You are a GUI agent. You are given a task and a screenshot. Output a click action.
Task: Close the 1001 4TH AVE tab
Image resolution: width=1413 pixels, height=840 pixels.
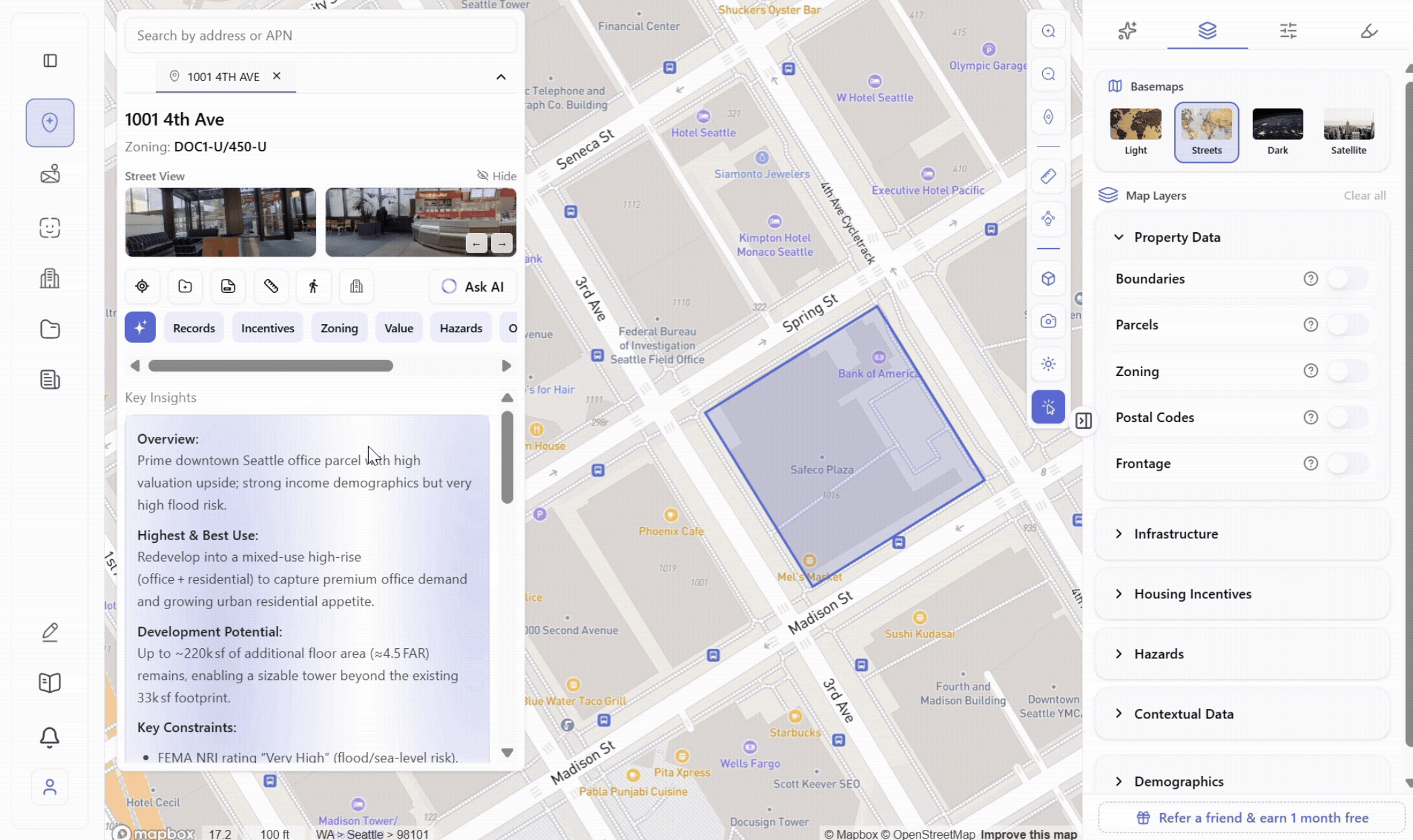click(276, 76)
